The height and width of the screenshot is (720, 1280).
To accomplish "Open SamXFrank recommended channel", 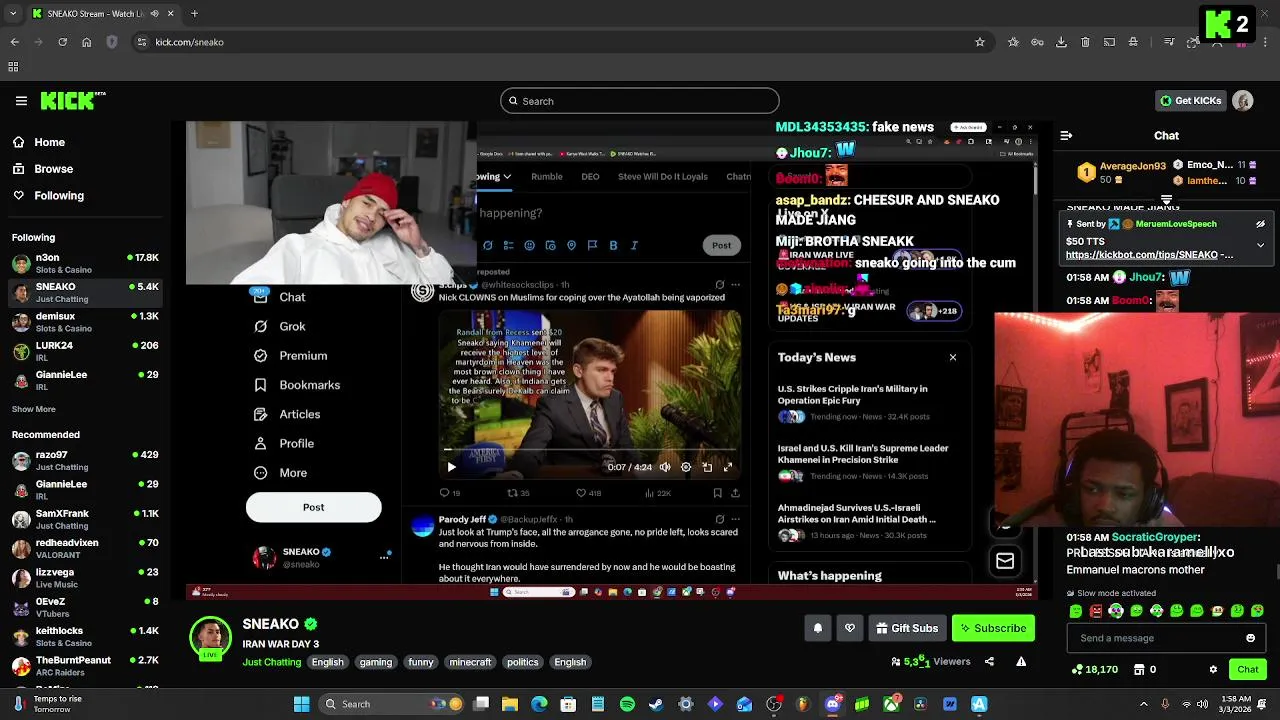I will click(85, 519).
